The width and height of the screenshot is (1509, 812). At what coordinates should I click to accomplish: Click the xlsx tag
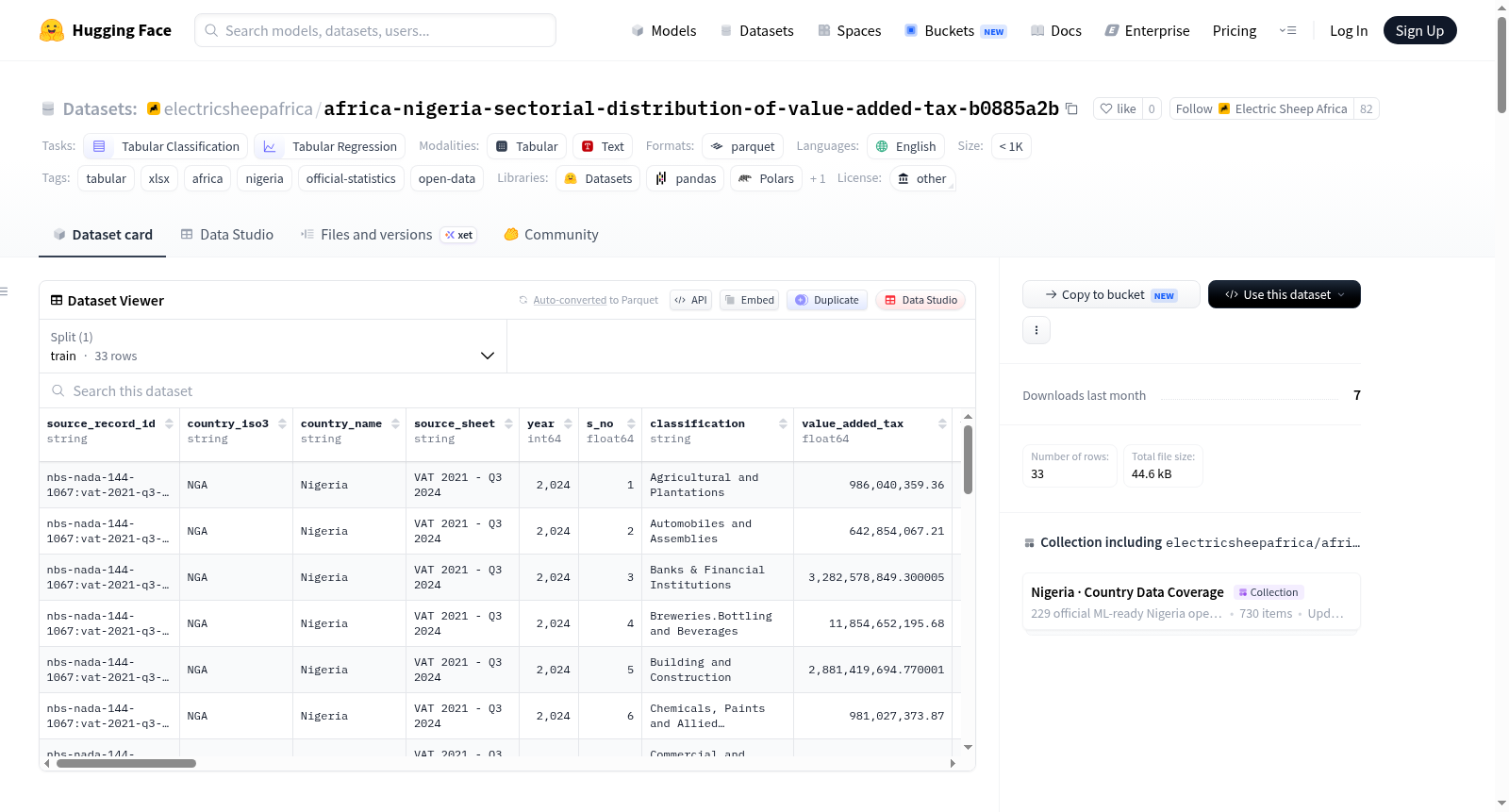[159, 178]
